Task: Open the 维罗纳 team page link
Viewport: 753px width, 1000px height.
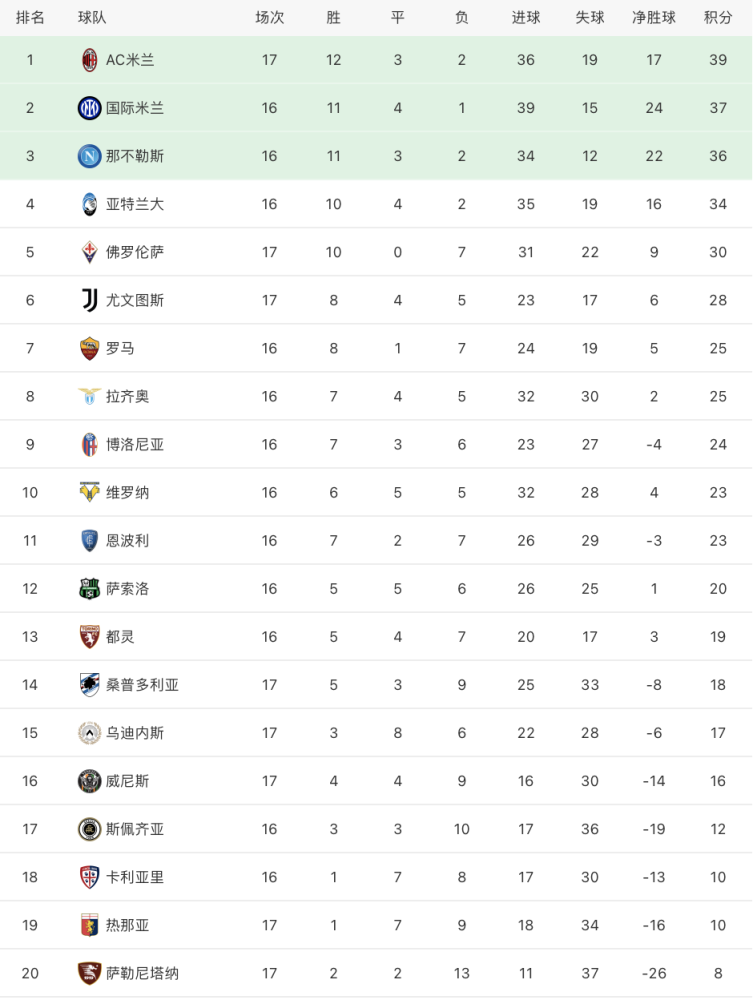Action: [128, 492]
